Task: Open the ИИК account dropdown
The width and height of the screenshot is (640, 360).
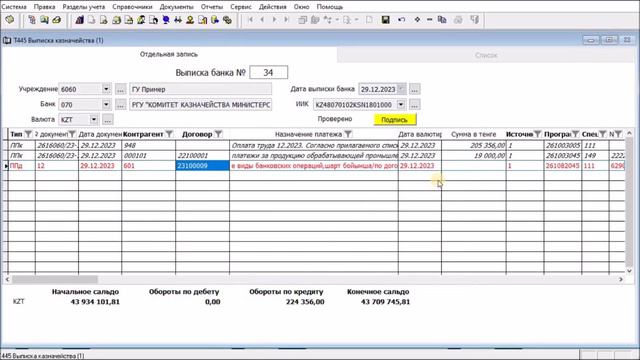Action: tap(401, 104)
